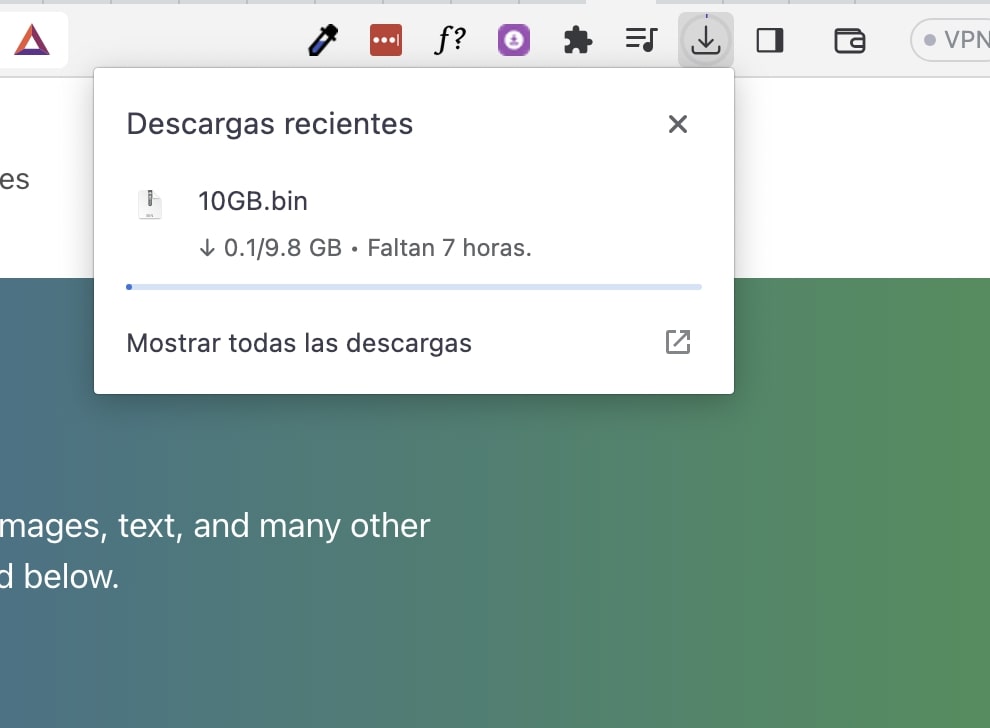Click the download progress bar
Viewport: 990px width, 728px height.
tap(414, 287)
